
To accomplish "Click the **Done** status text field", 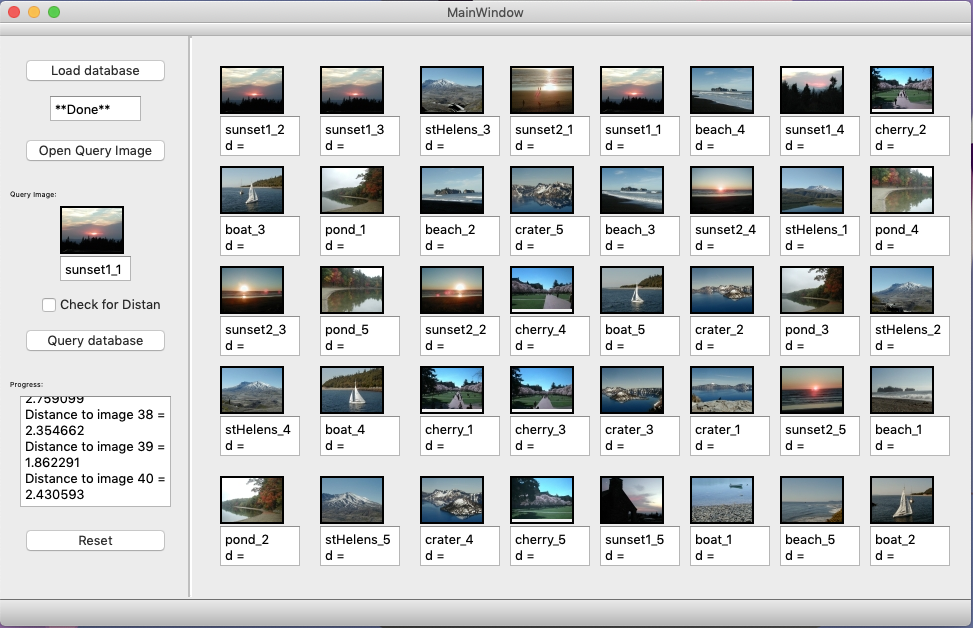I will [x=95, y=109].
